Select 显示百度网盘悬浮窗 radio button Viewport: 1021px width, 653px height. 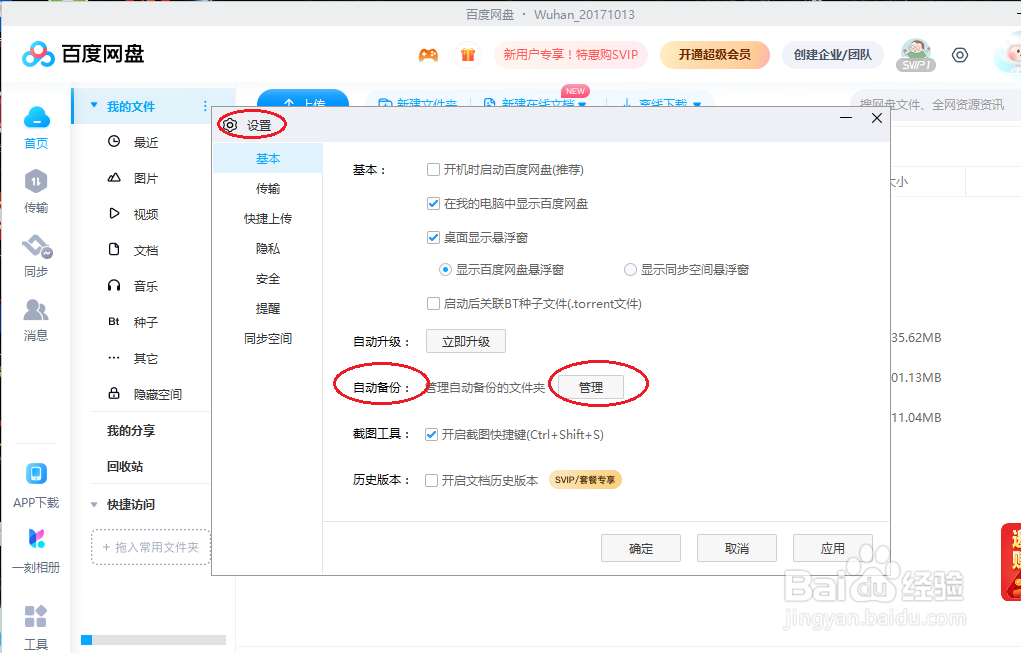(x=445, y=270)
